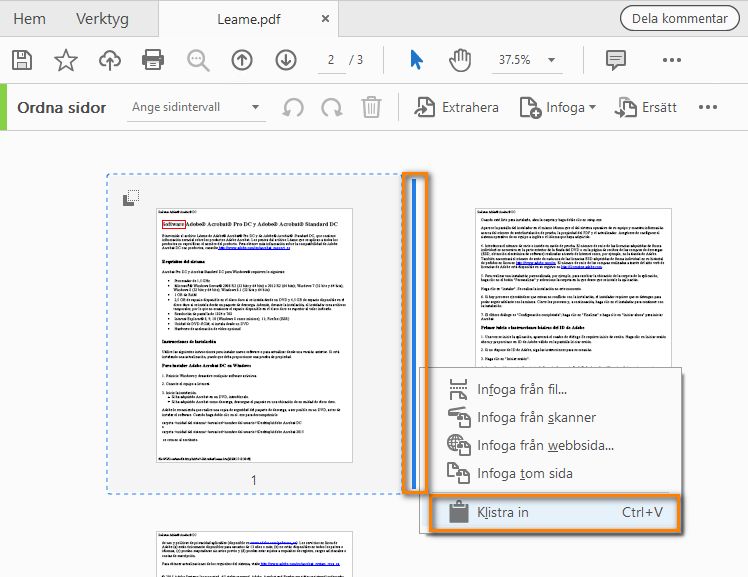Rotate pages clockwise
748x577 pixels.
(332, 107)
